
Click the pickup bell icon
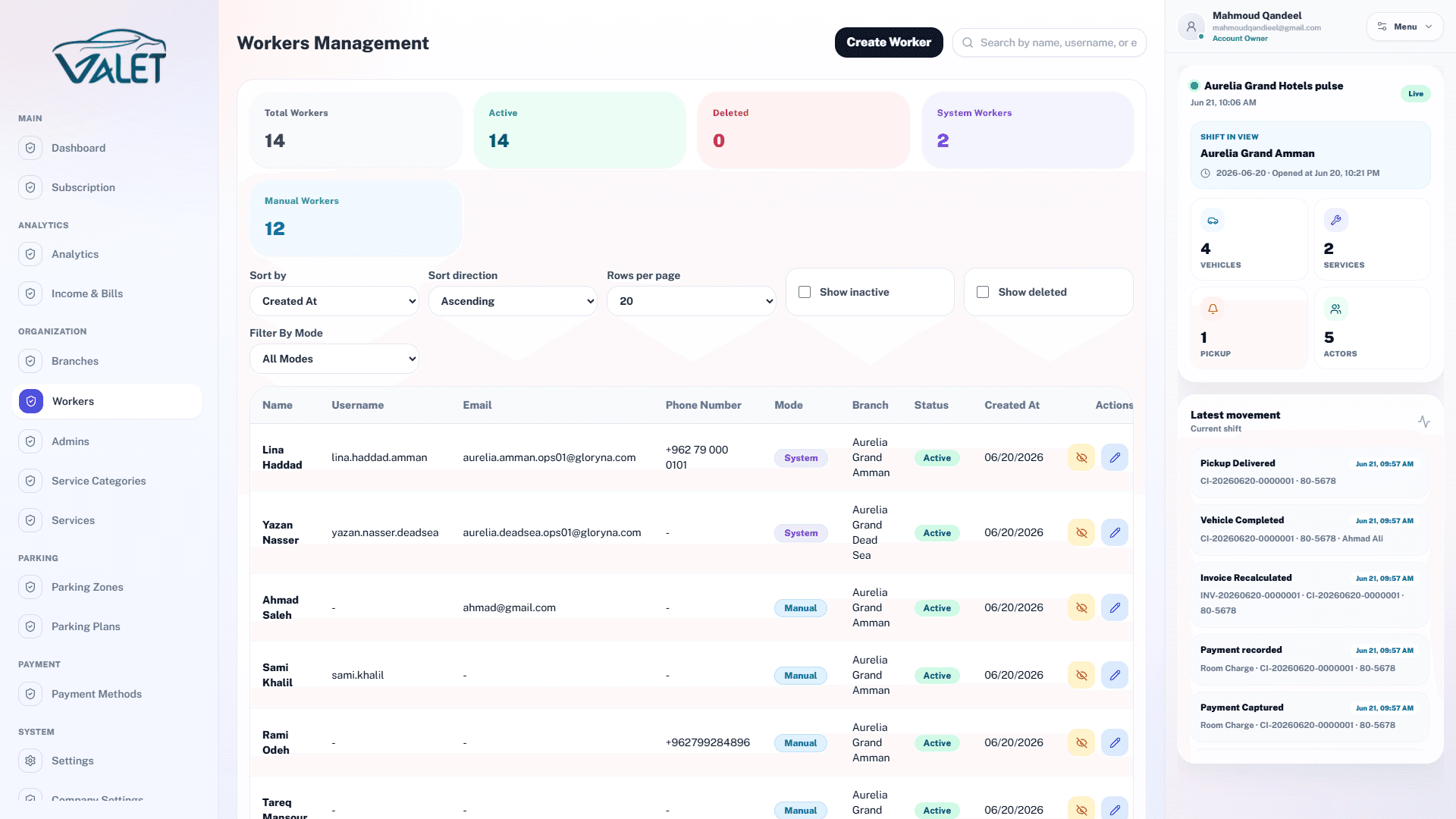[1213, 309]
